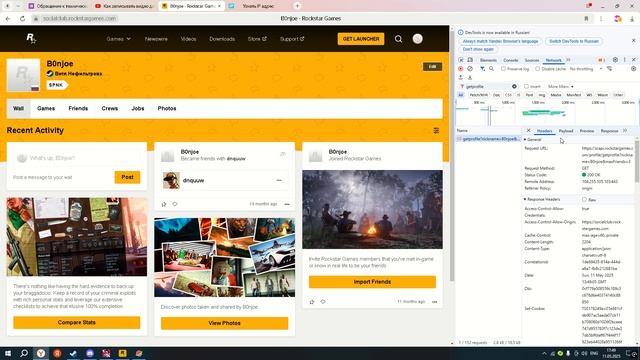Show more request detail tabs
This screenshot has height=360, width=640.
click(x=625, y=131)
